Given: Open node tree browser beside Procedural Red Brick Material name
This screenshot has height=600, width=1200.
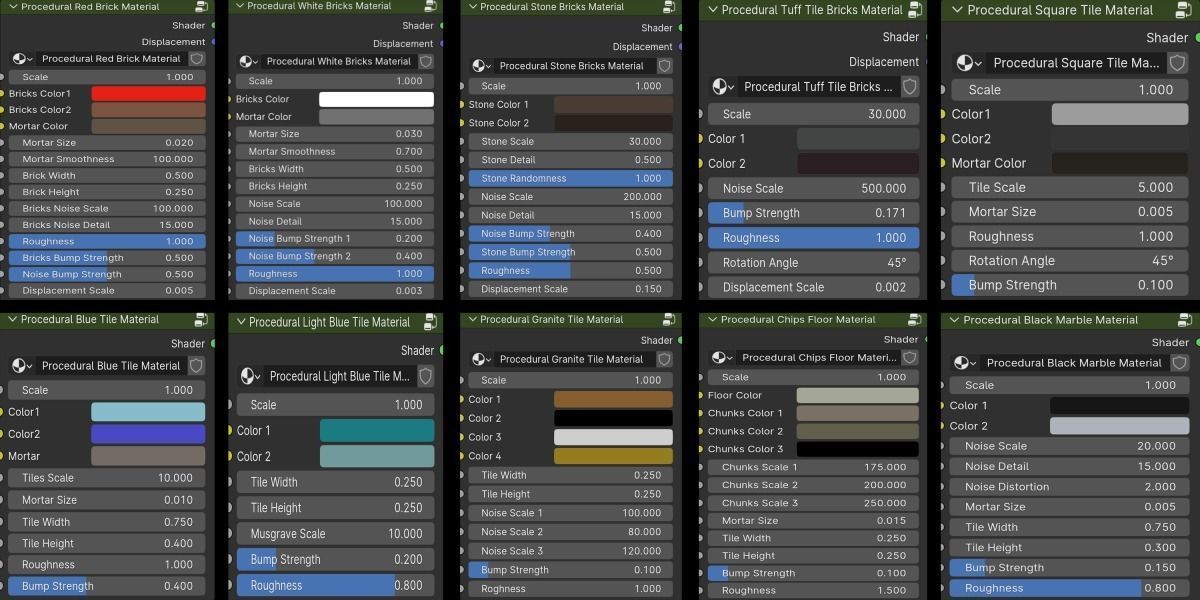Looking at the screenshot, I should tap(22, 59).
